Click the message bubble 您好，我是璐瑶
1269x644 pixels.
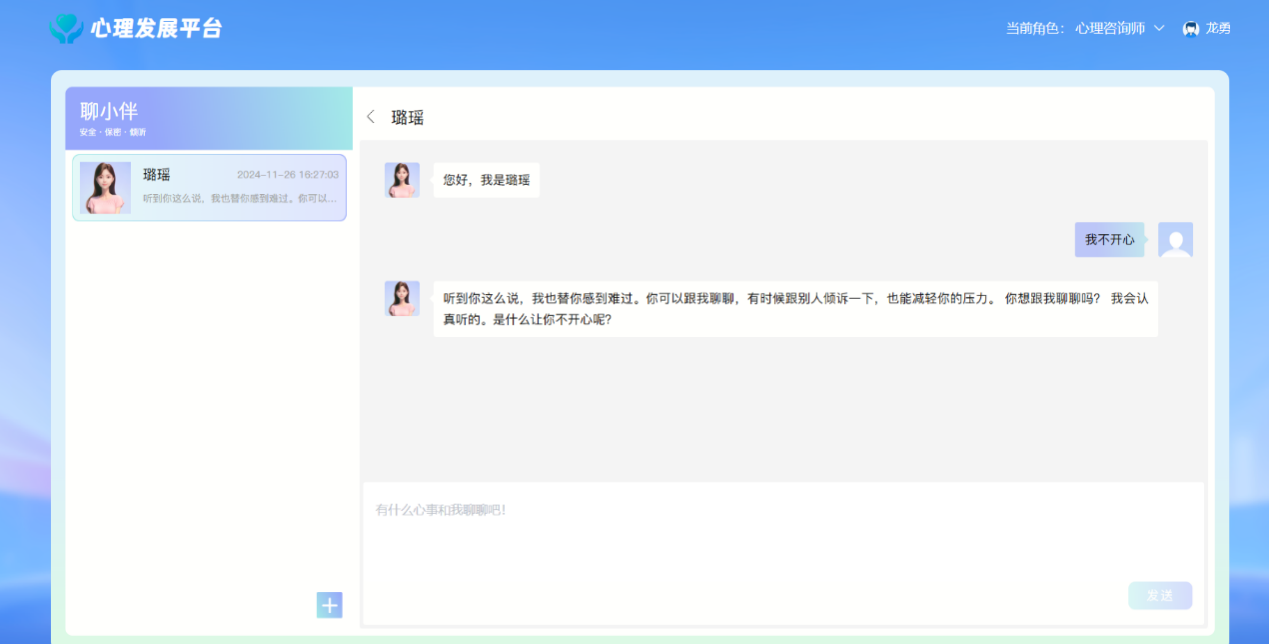[x=486, y=180]
